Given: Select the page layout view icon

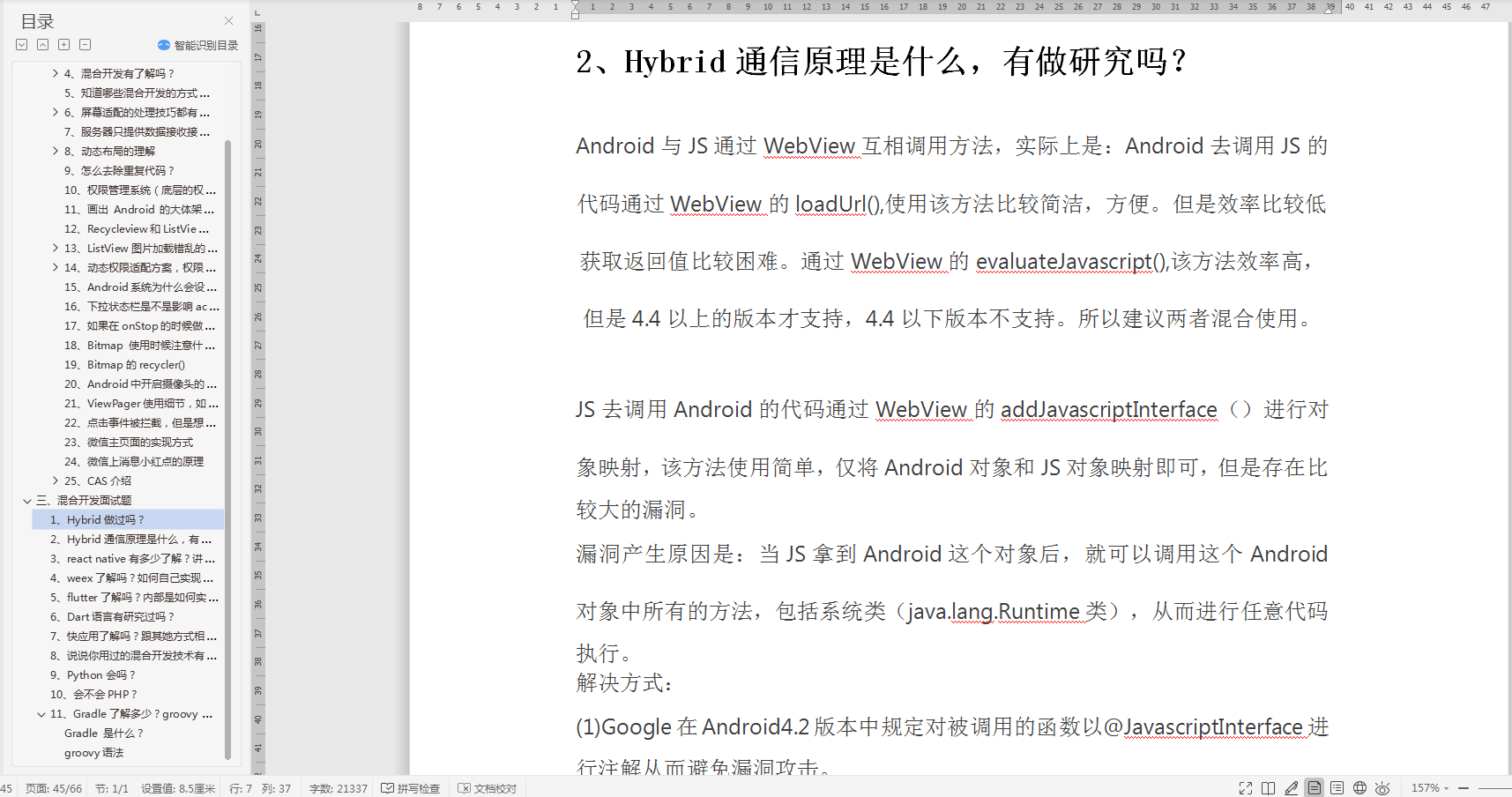Looking at the screenshot, I should pos(1315,788).
